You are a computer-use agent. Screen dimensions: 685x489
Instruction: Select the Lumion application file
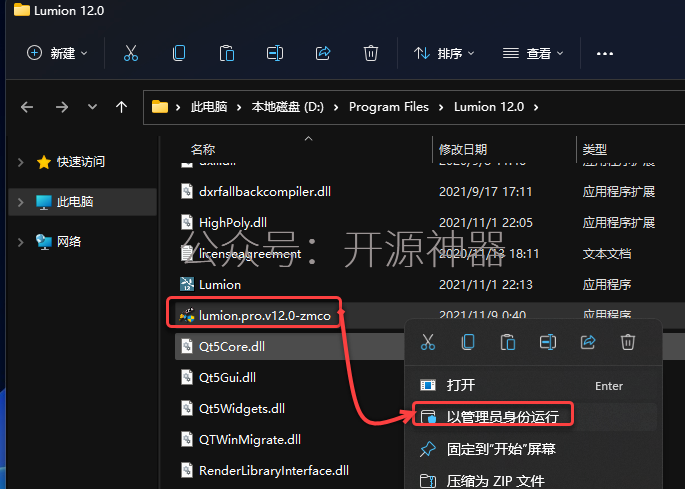[x=220, y=284]
